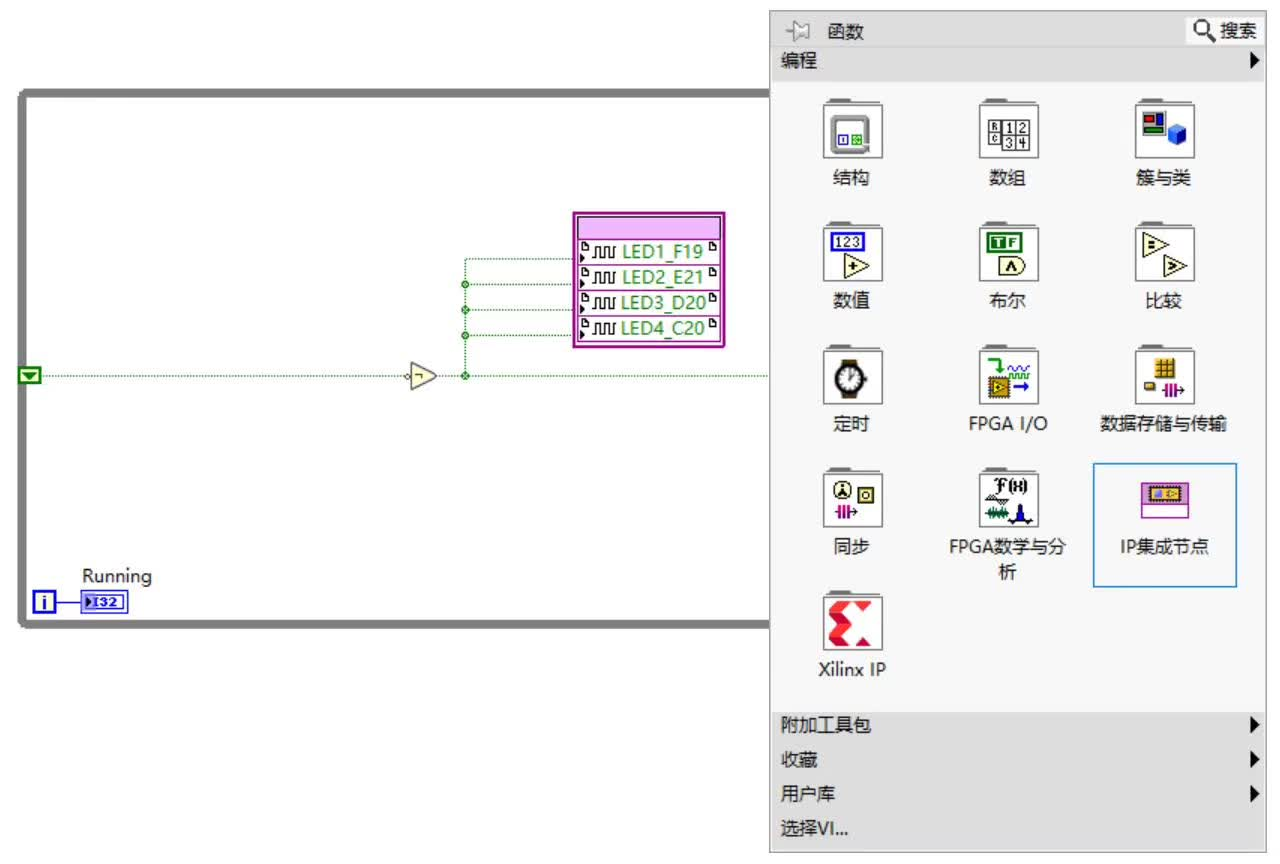This screenshot has width=1280, height=864.
Task: Expand the 用户库 category
Action: [1020, 794]
